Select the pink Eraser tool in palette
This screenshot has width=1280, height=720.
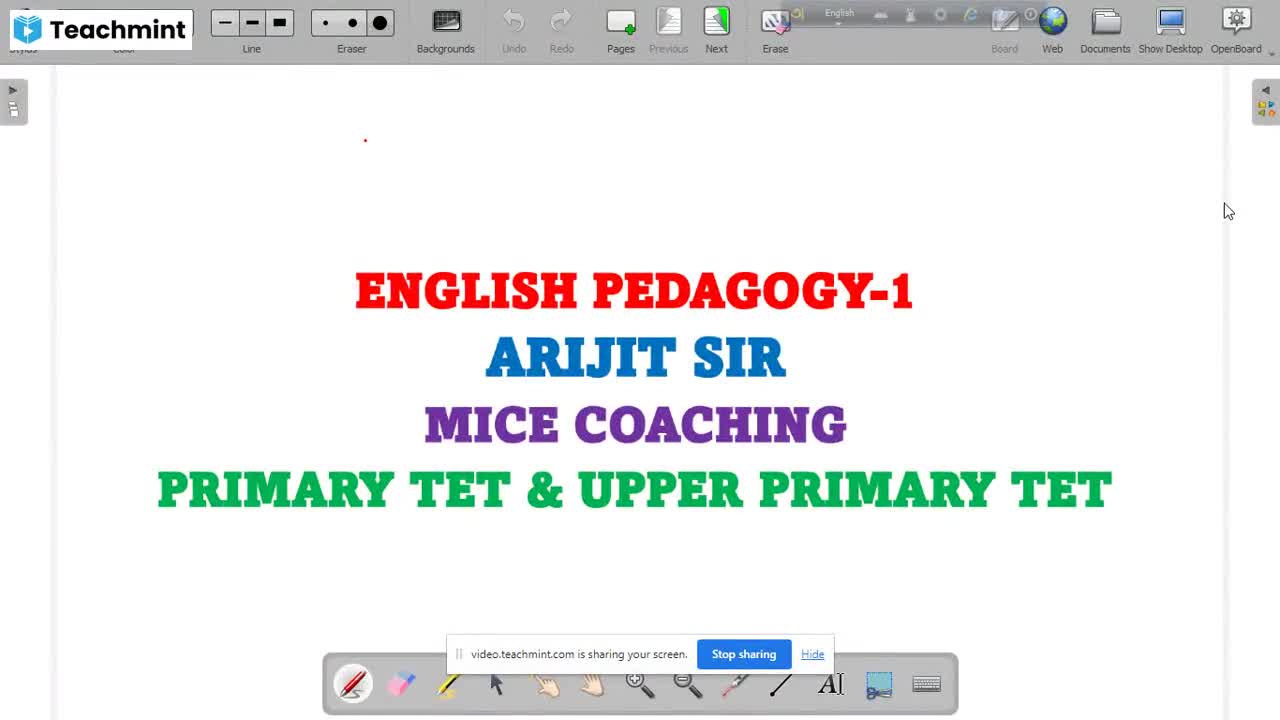[401, 684]
